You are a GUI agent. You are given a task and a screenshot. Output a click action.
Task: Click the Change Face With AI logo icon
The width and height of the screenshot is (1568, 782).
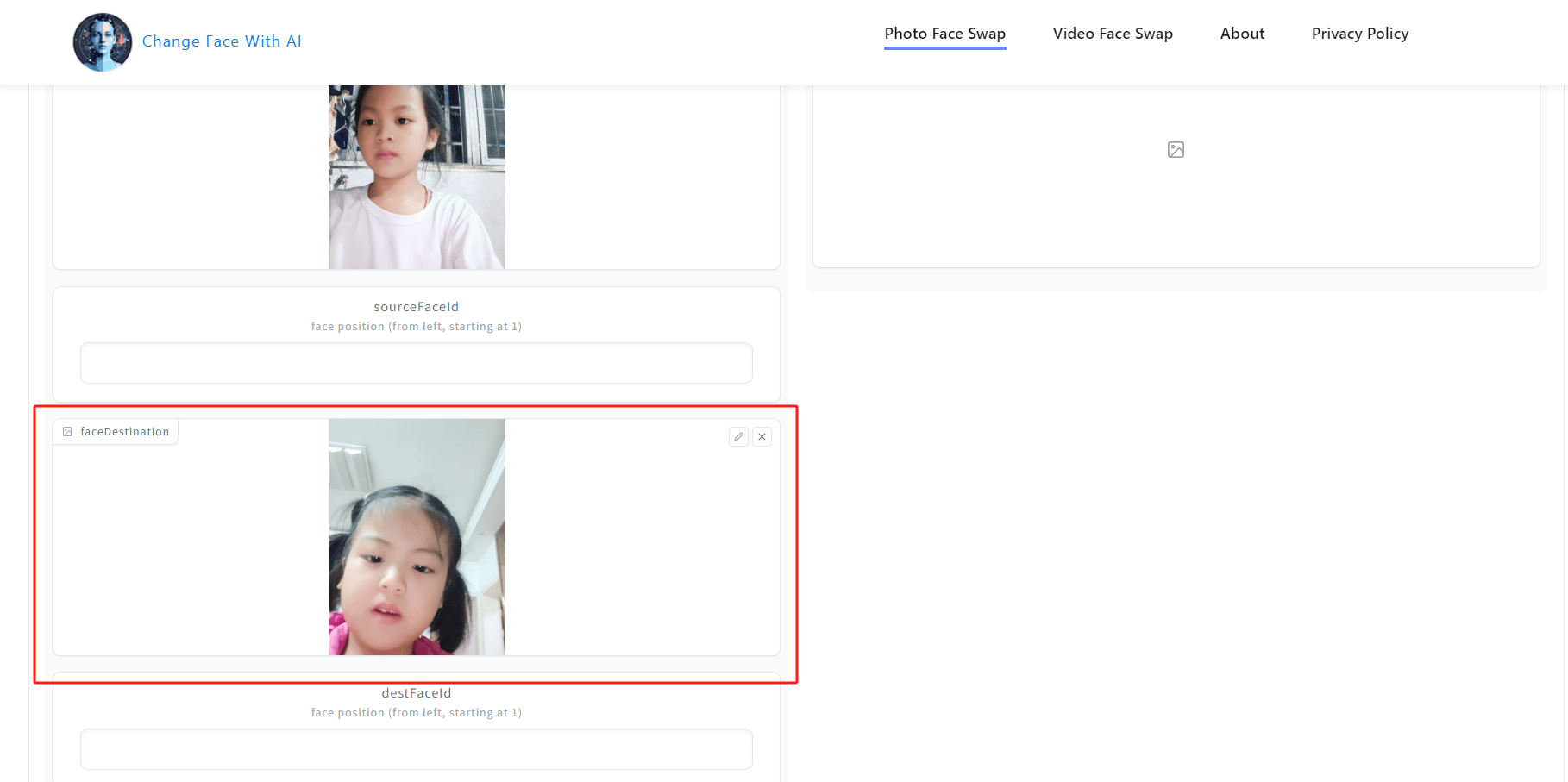(102, 41)
